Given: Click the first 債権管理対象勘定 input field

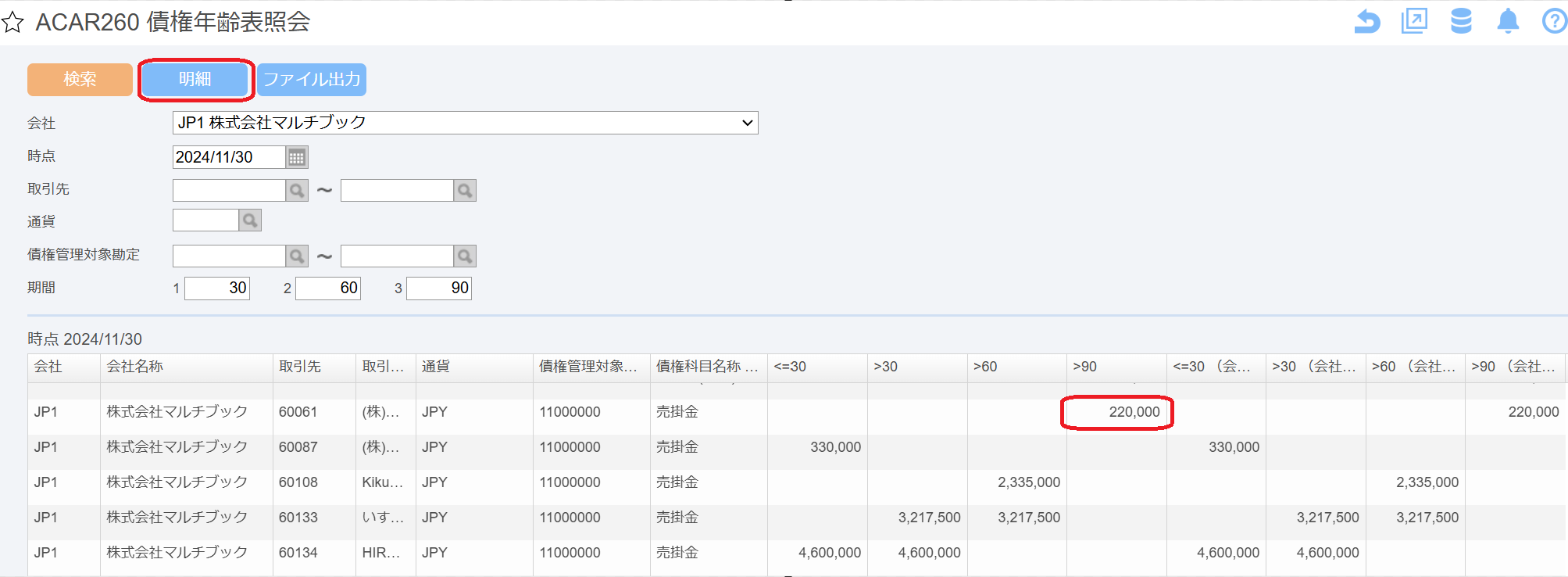Looking at the screenshot, I should pos(229,256).
